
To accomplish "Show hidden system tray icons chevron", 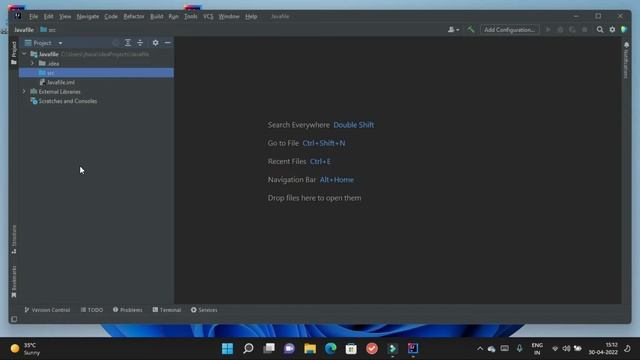I will (480, 349).
